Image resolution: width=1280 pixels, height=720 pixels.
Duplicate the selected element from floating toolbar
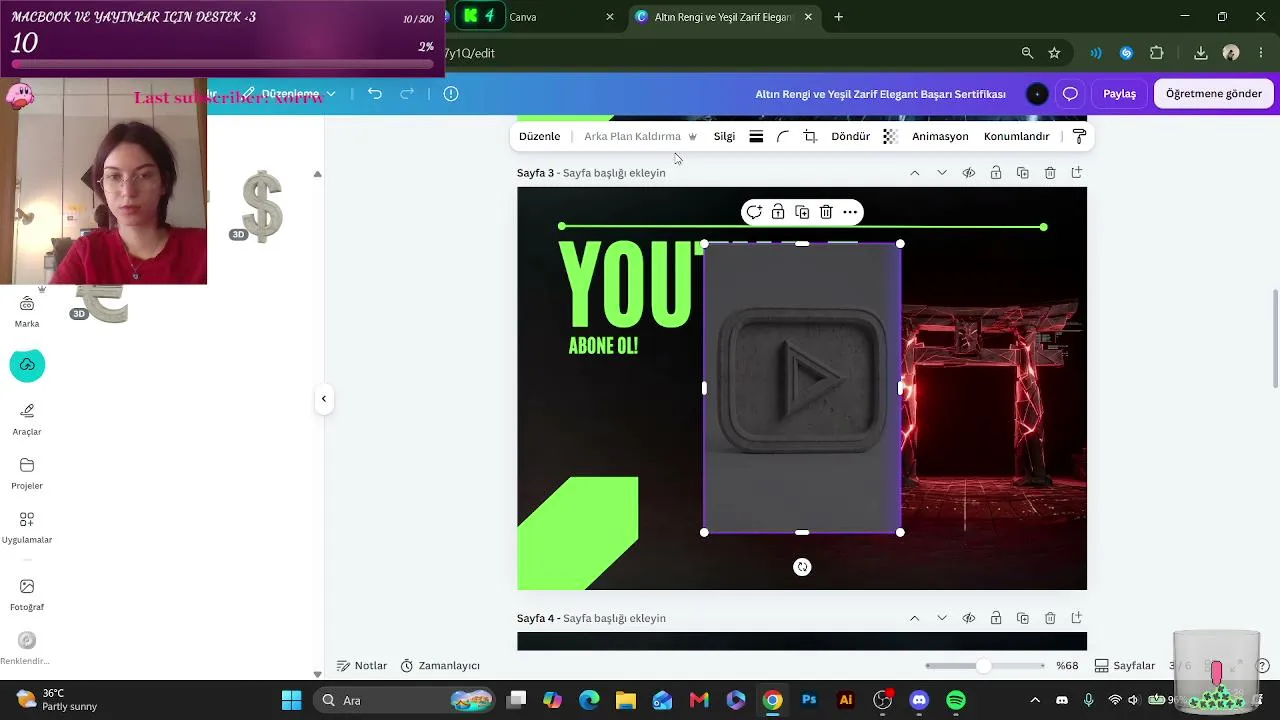802,212
